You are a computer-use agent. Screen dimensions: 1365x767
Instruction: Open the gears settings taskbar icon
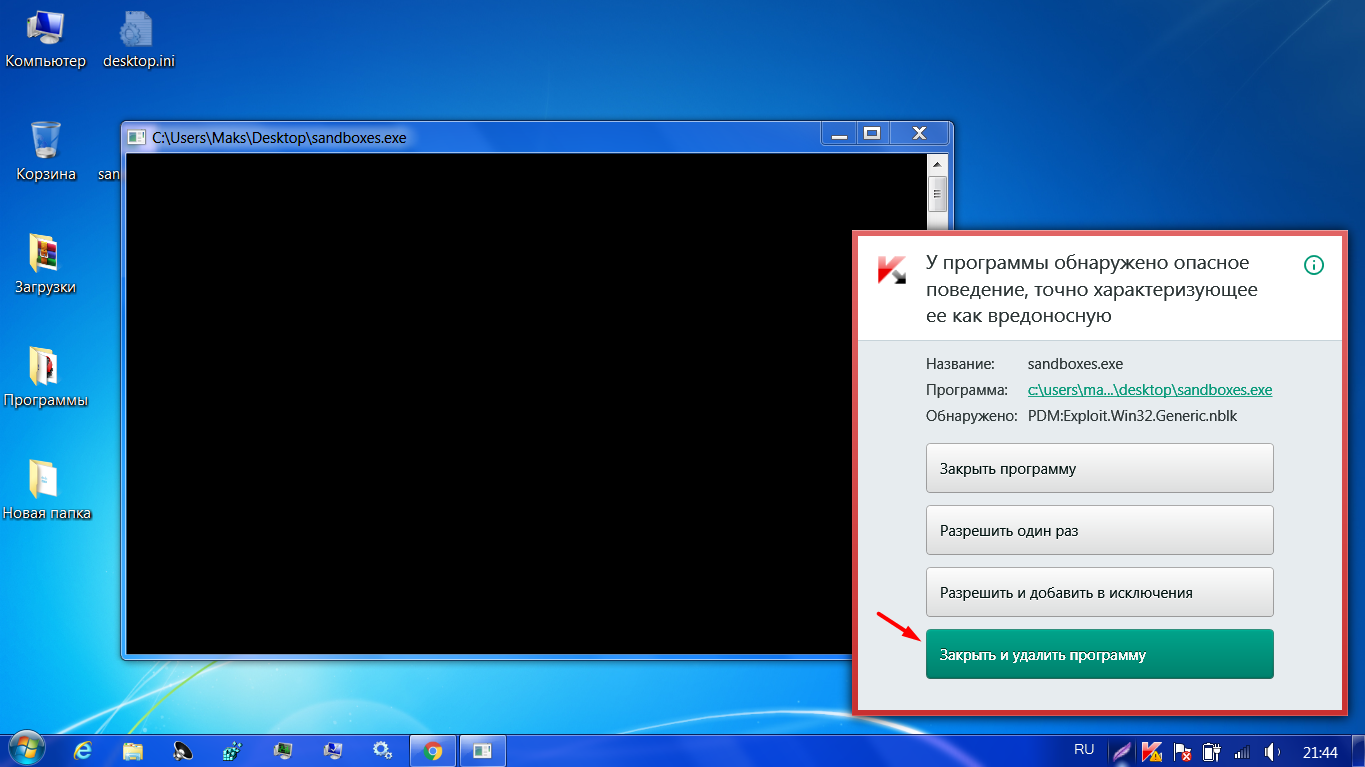click(382, 751)
